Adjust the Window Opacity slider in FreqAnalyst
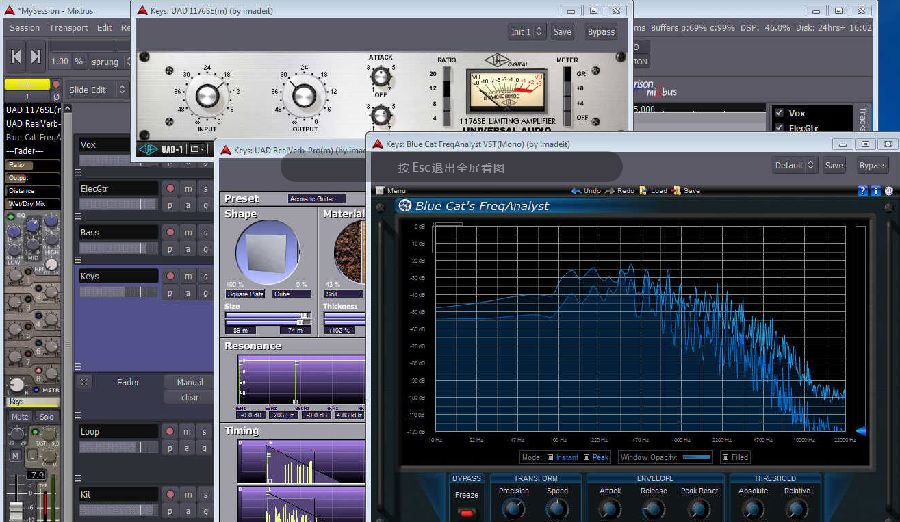 pos(696,457)
